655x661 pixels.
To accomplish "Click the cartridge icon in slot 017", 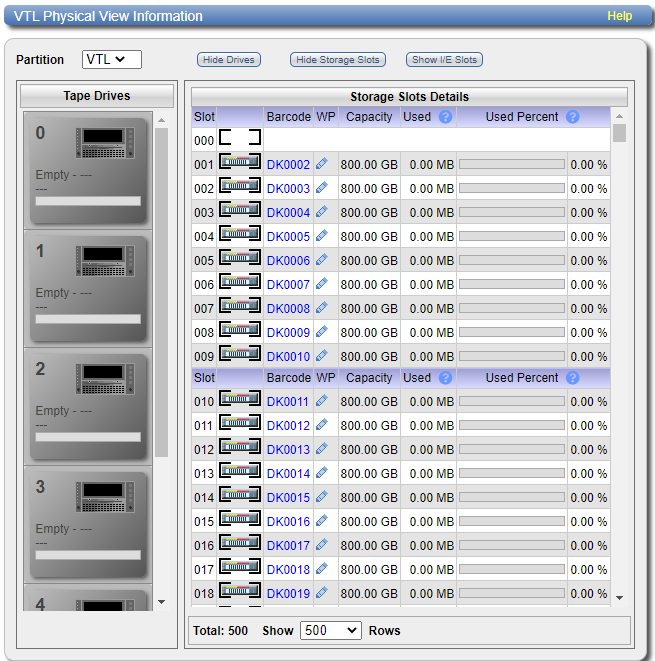I will coord(240,567).
